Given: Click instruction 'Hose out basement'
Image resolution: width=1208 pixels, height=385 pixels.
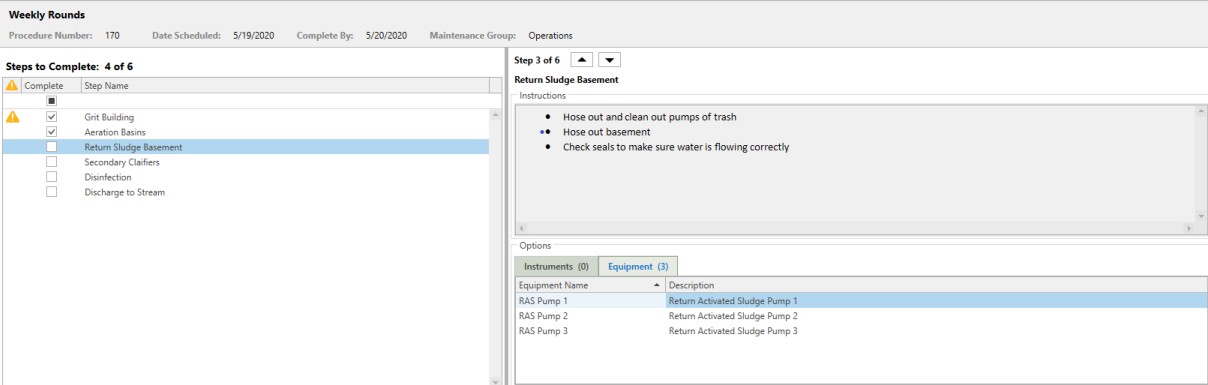Looking at the screenshot, I should click(607, 132).
